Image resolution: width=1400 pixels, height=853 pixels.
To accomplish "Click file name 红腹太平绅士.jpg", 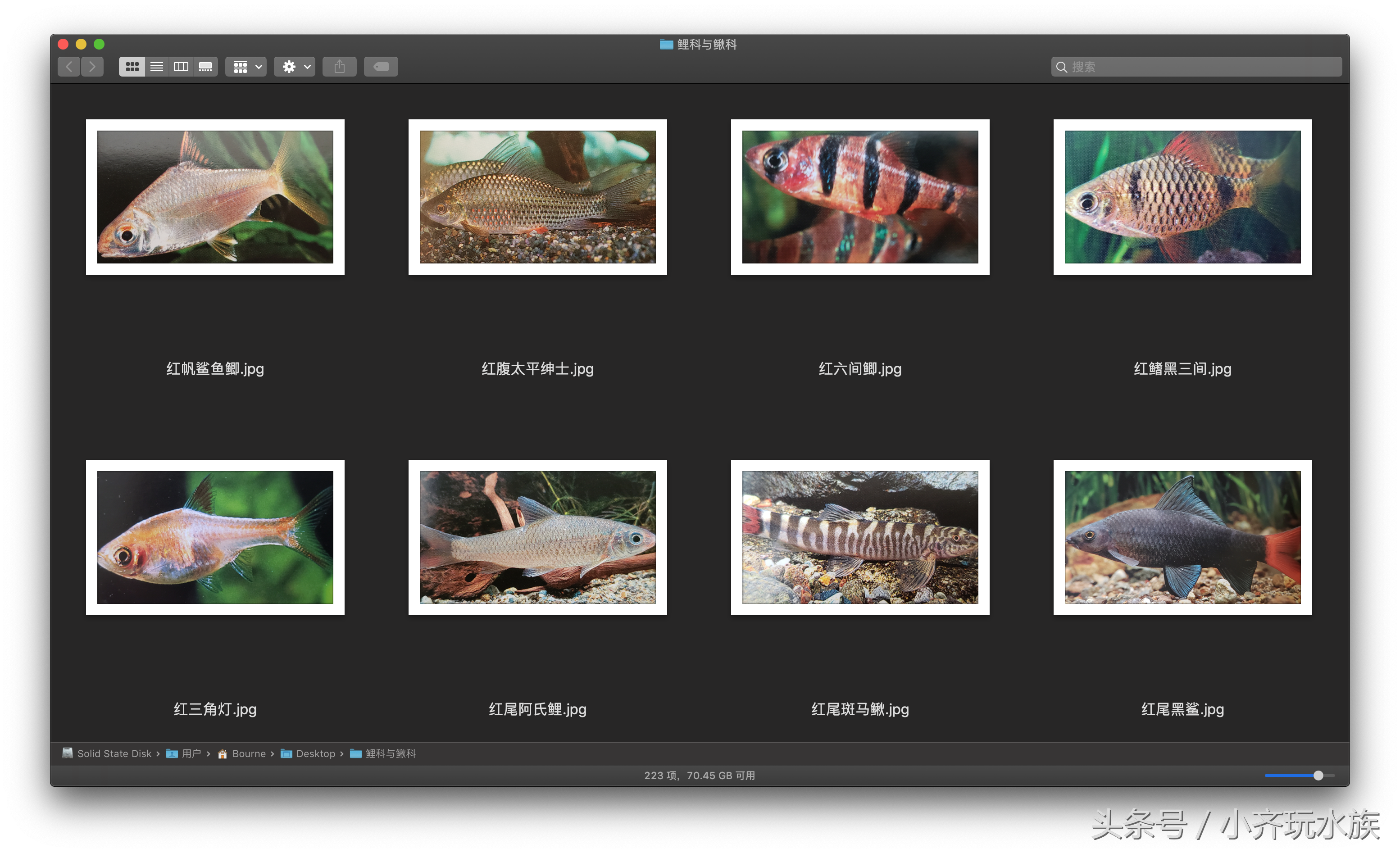I will coord(537,369).
